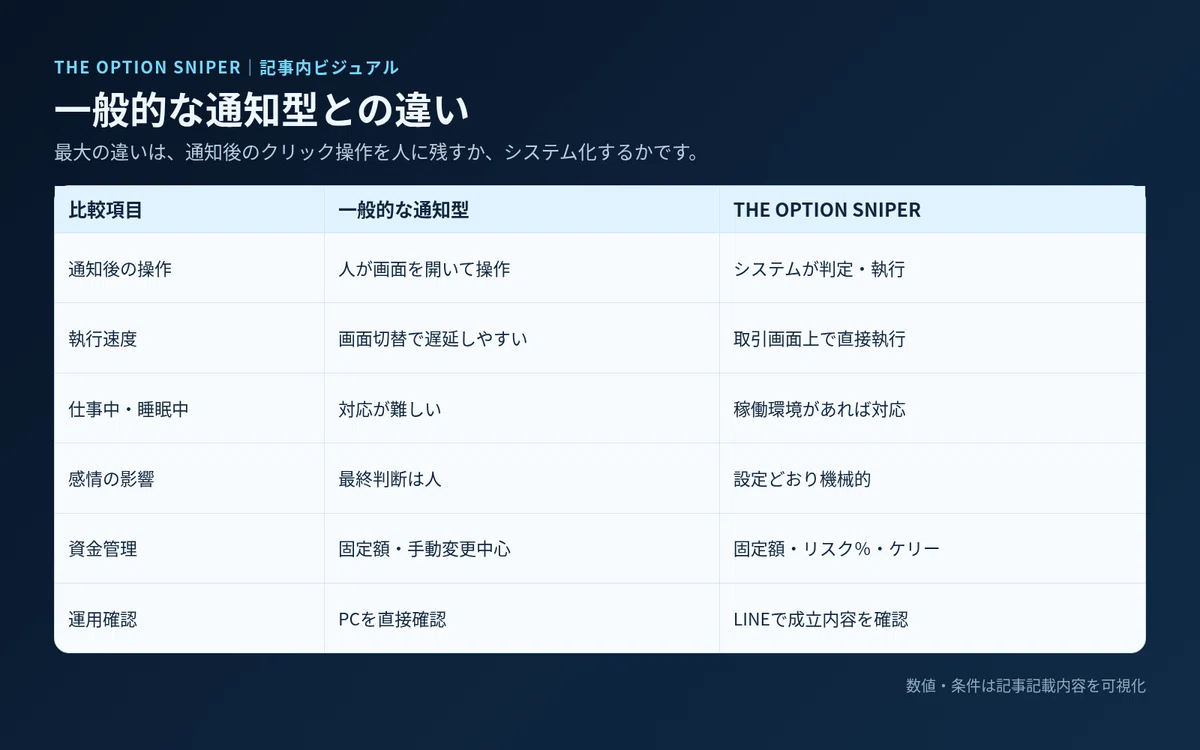Select the 執行速度 row label
1200x750 pixels.
pyautogui.click(x=102, y=339)
